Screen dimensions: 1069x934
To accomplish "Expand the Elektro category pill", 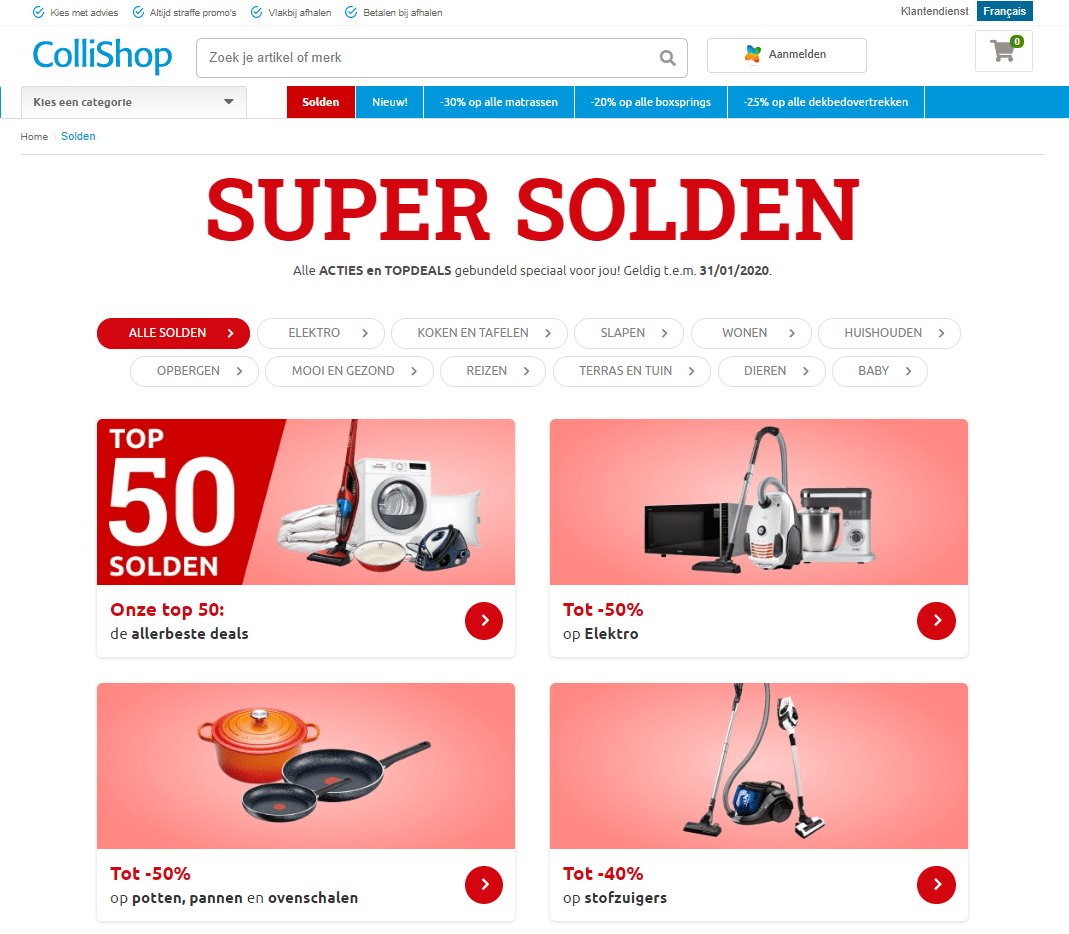I will (321, 333).
